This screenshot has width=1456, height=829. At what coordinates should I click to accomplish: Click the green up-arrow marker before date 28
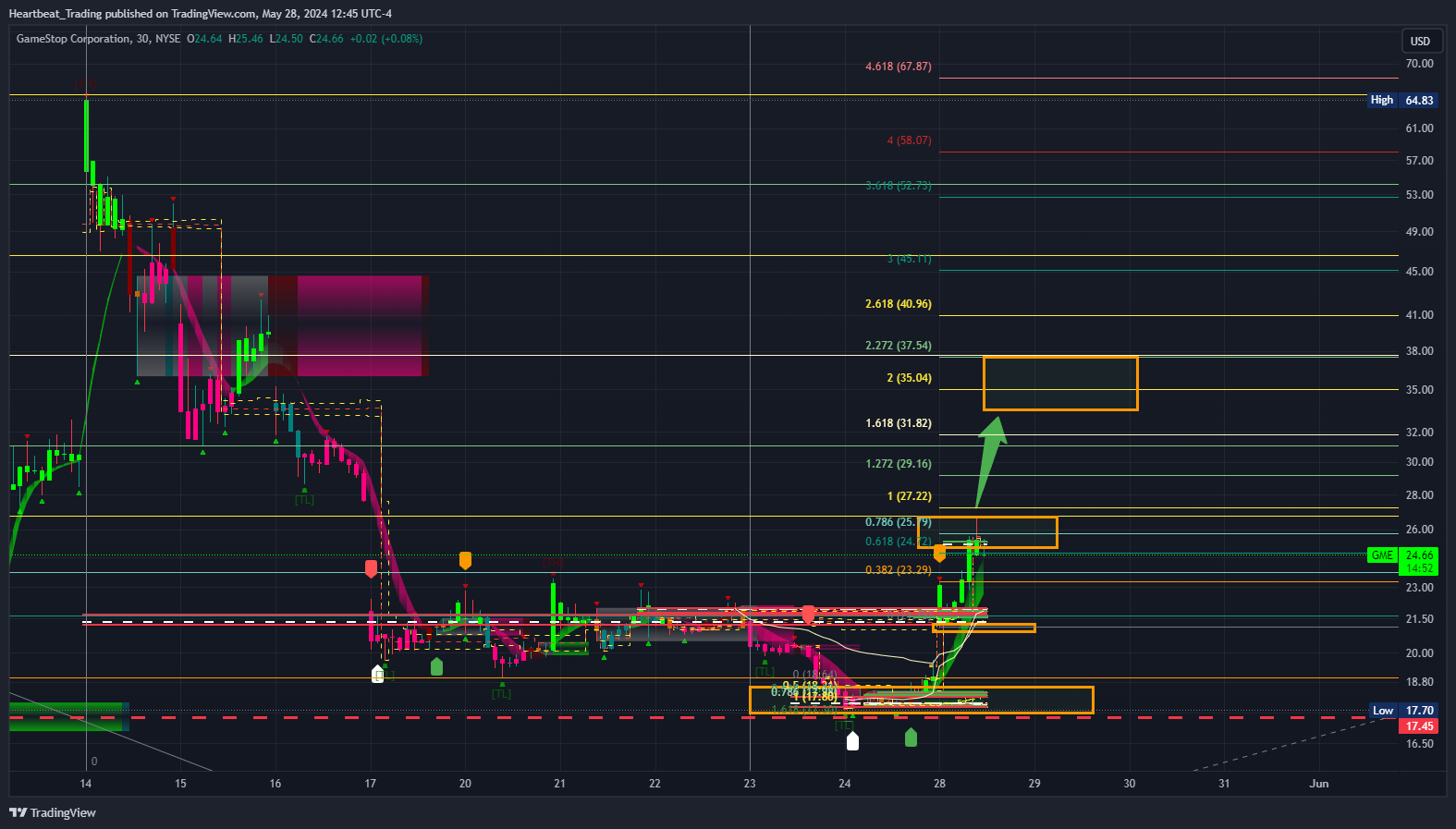[911, 737]
